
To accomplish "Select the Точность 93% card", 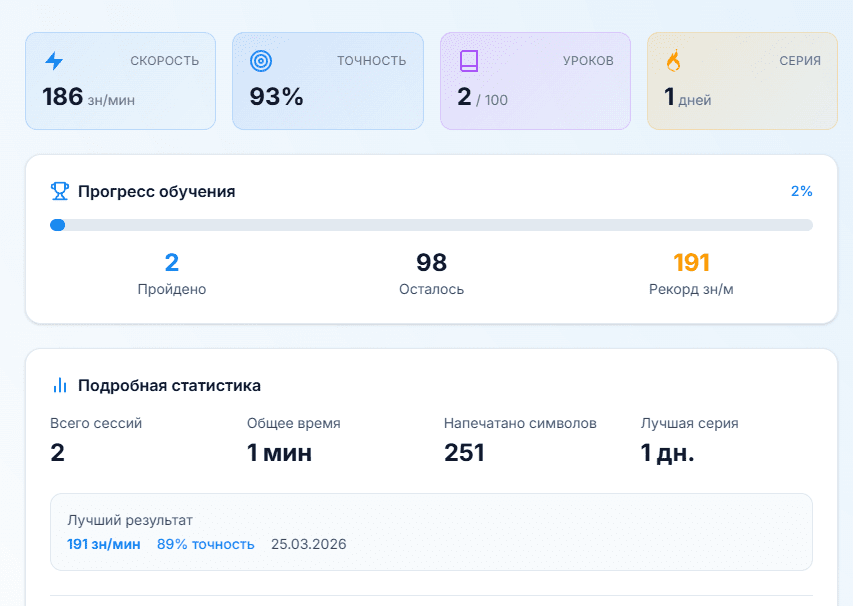I will click(x=327, y=81).
